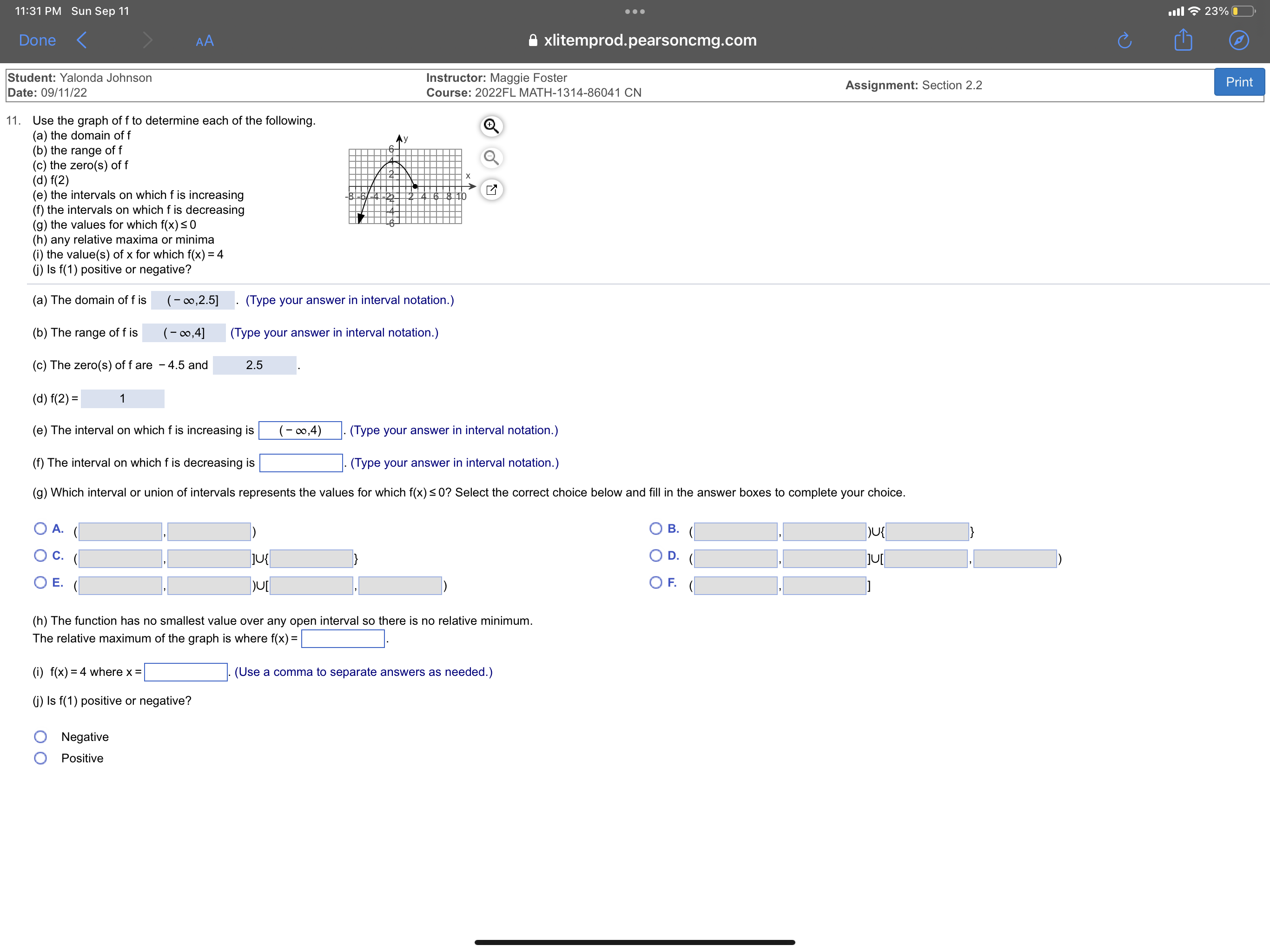Tap the Done button
The width and height of the screenshot is (1270, 952).
(x=37, y=40)
